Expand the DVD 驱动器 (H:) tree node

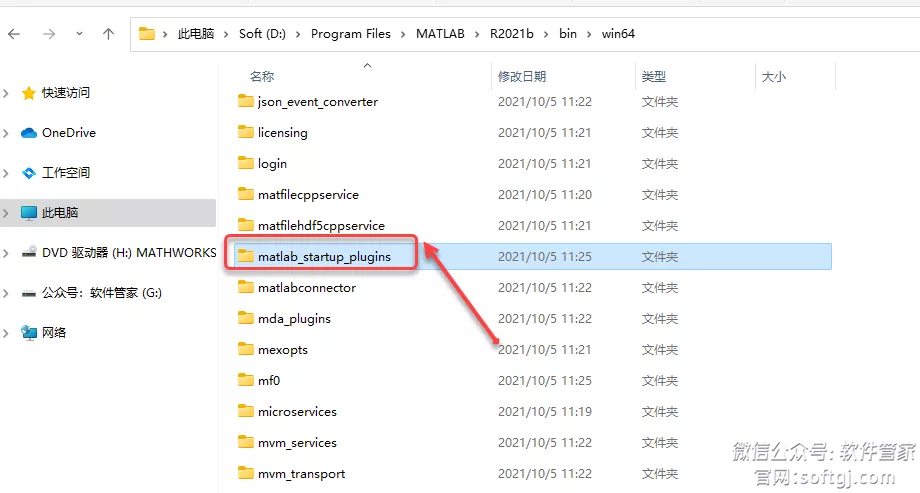pyautogui.click(x=6, y=253)
